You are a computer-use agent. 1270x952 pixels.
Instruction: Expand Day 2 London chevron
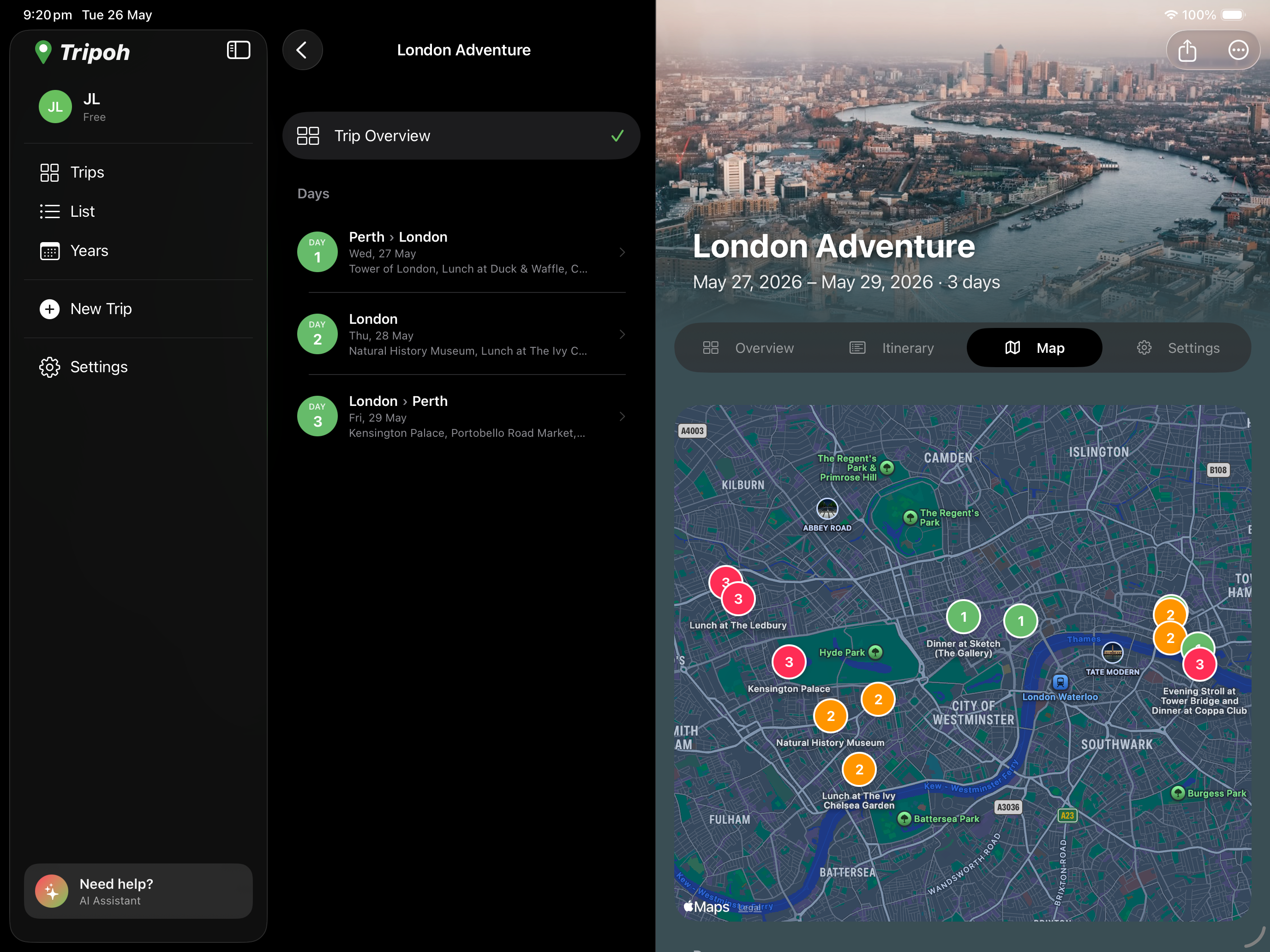[x=622, y=334]
